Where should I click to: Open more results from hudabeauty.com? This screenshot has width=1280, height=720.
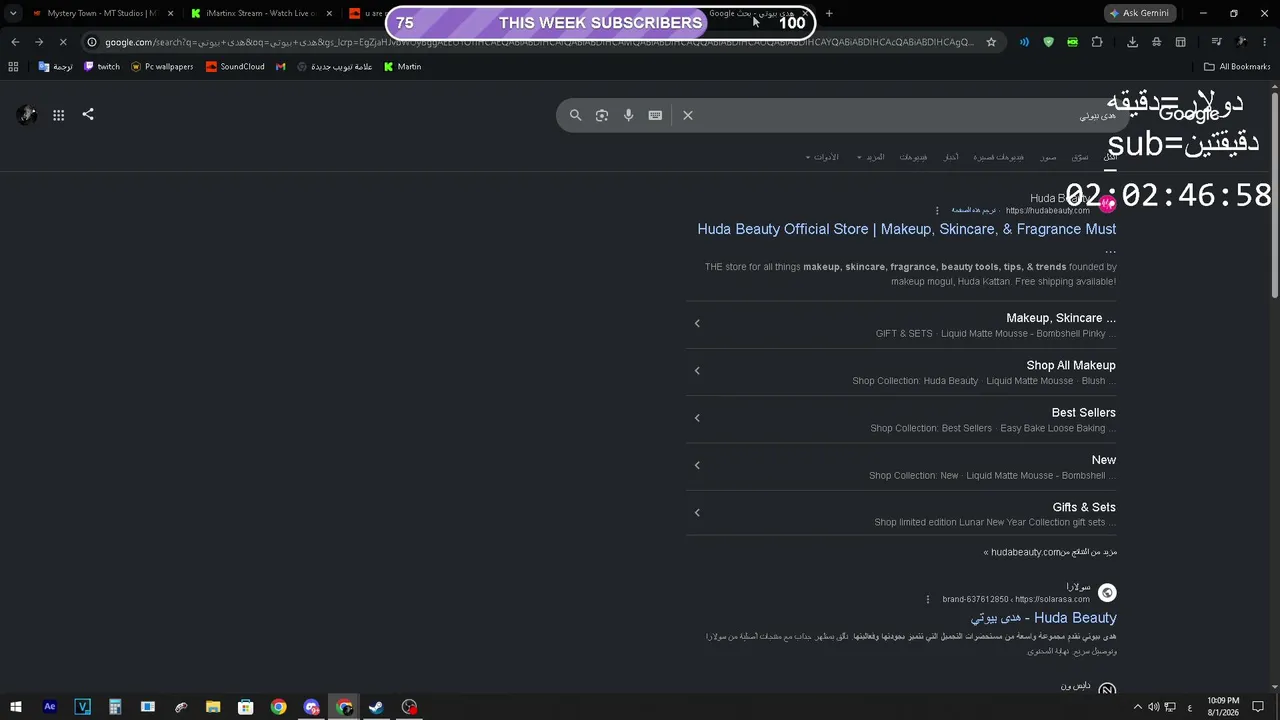coord(1050,552)
